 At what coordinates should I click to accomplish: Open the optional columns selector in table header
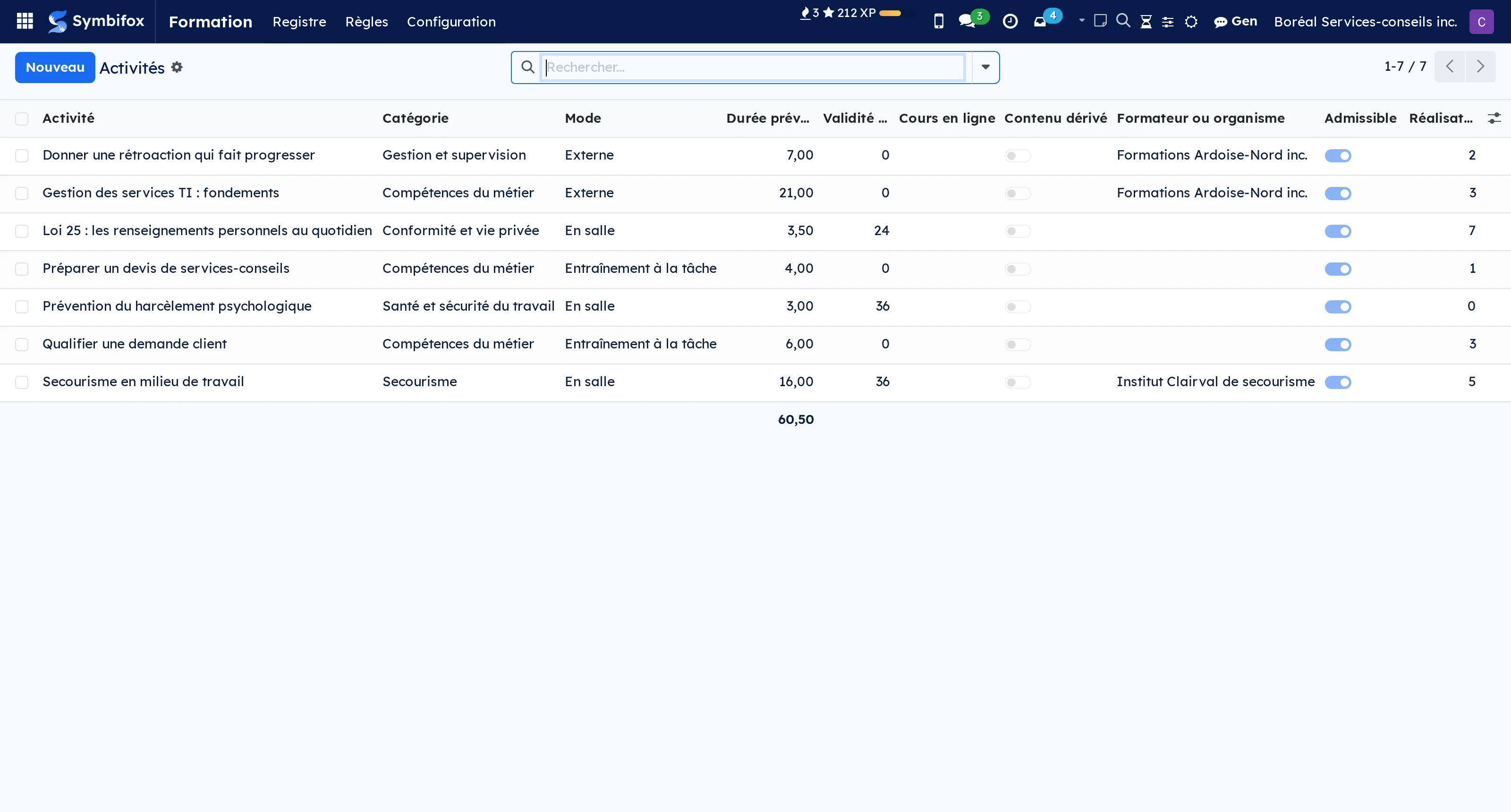[1494, 118]
